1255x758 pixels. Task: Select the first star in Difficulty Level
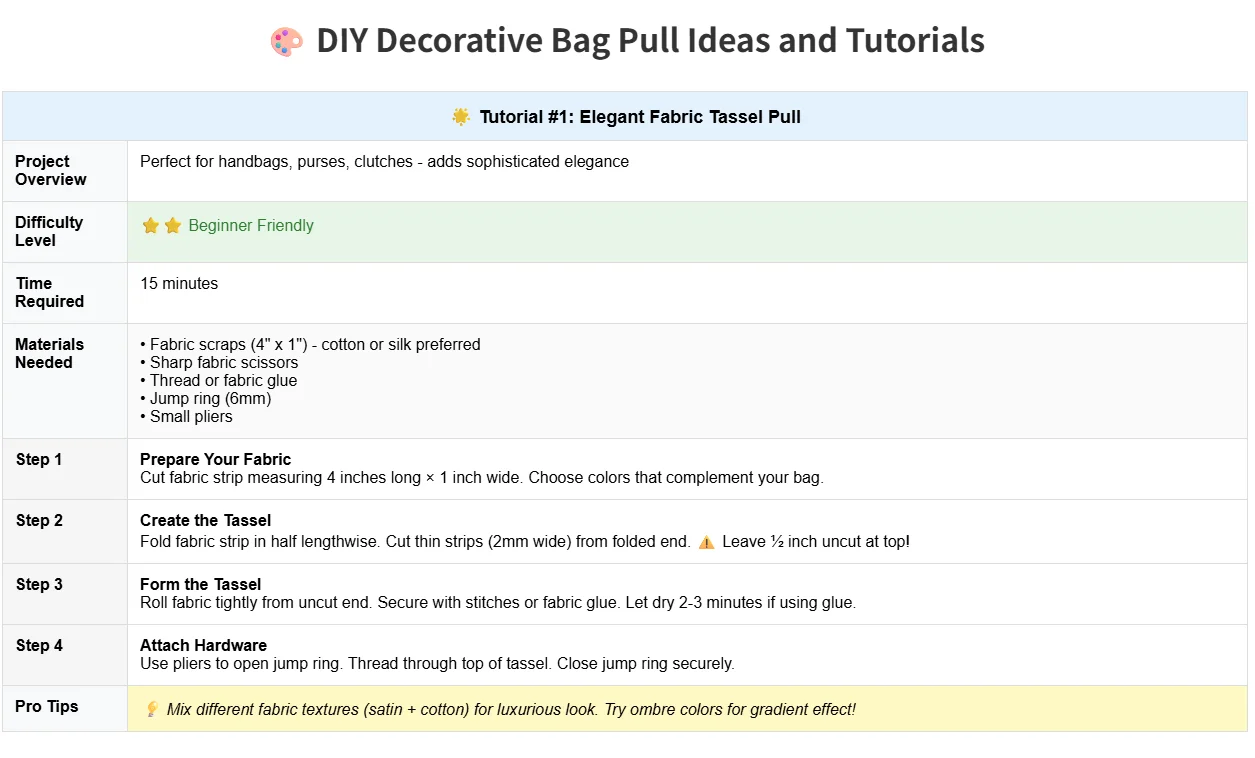pyautogui.click(x=150, y=225)
